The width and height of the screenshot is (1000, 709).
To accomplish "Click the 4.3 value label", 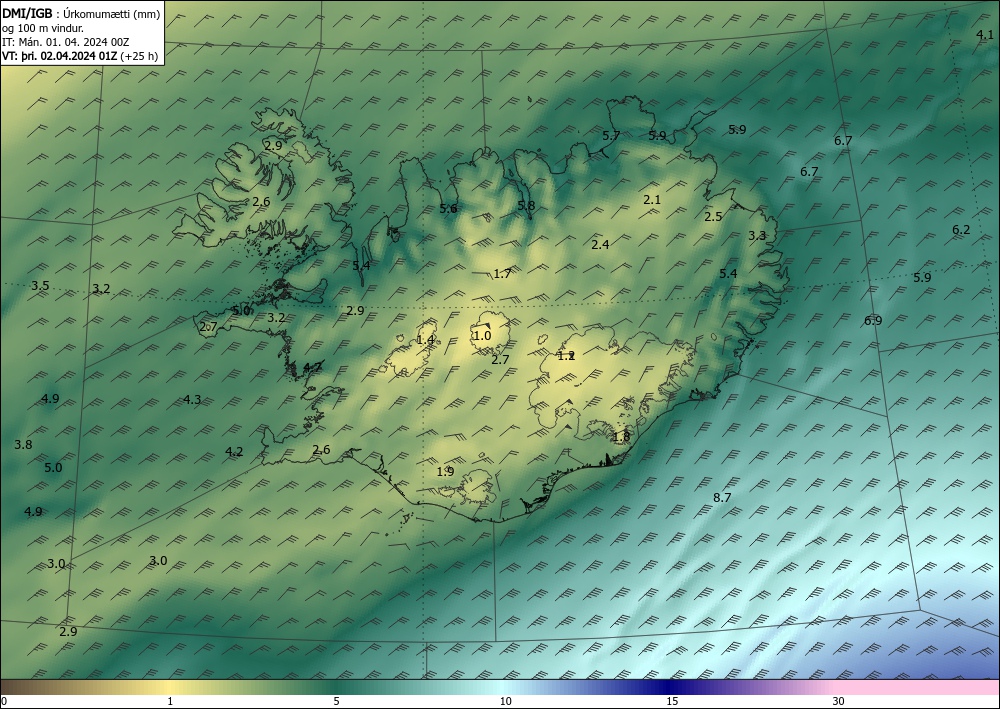I will tap(192, 399).
